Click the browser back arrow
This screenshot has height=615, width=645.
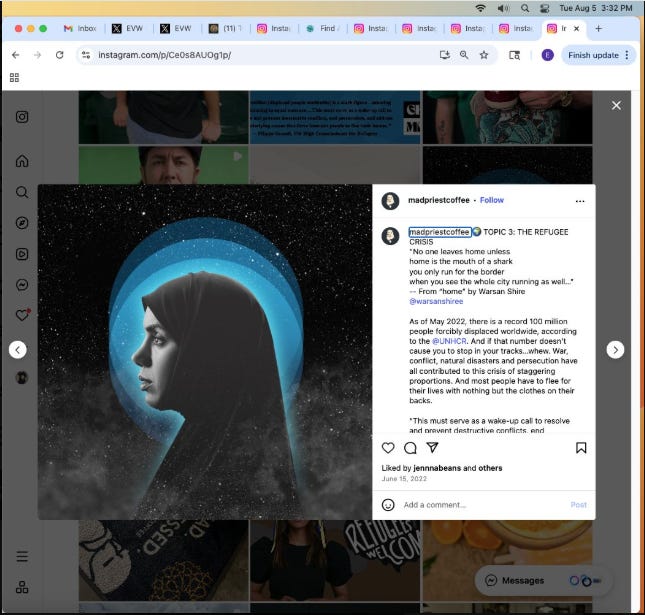pyautogui.click(x=16, y=55)
